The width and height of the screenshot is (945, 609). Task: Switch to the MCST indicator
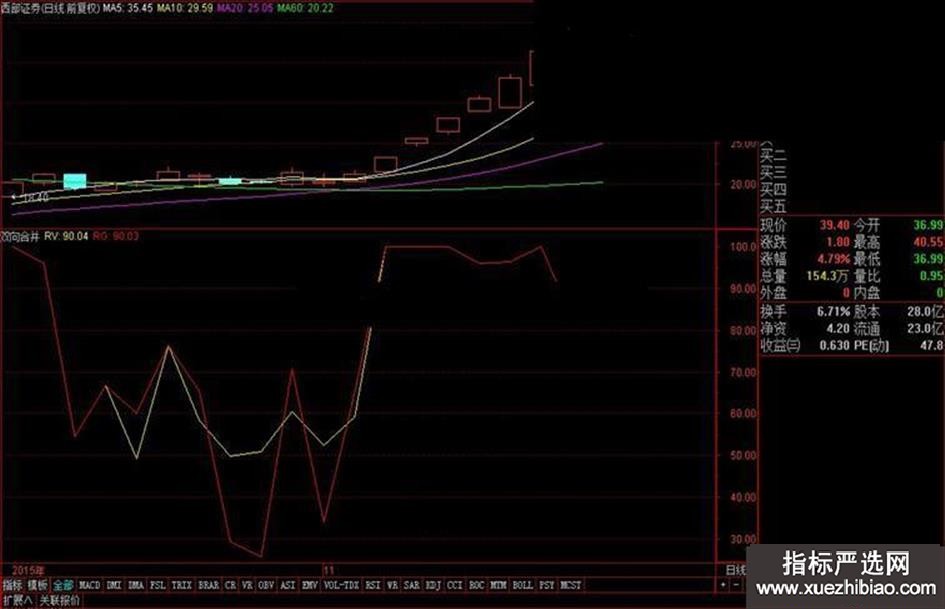point(571,585)
